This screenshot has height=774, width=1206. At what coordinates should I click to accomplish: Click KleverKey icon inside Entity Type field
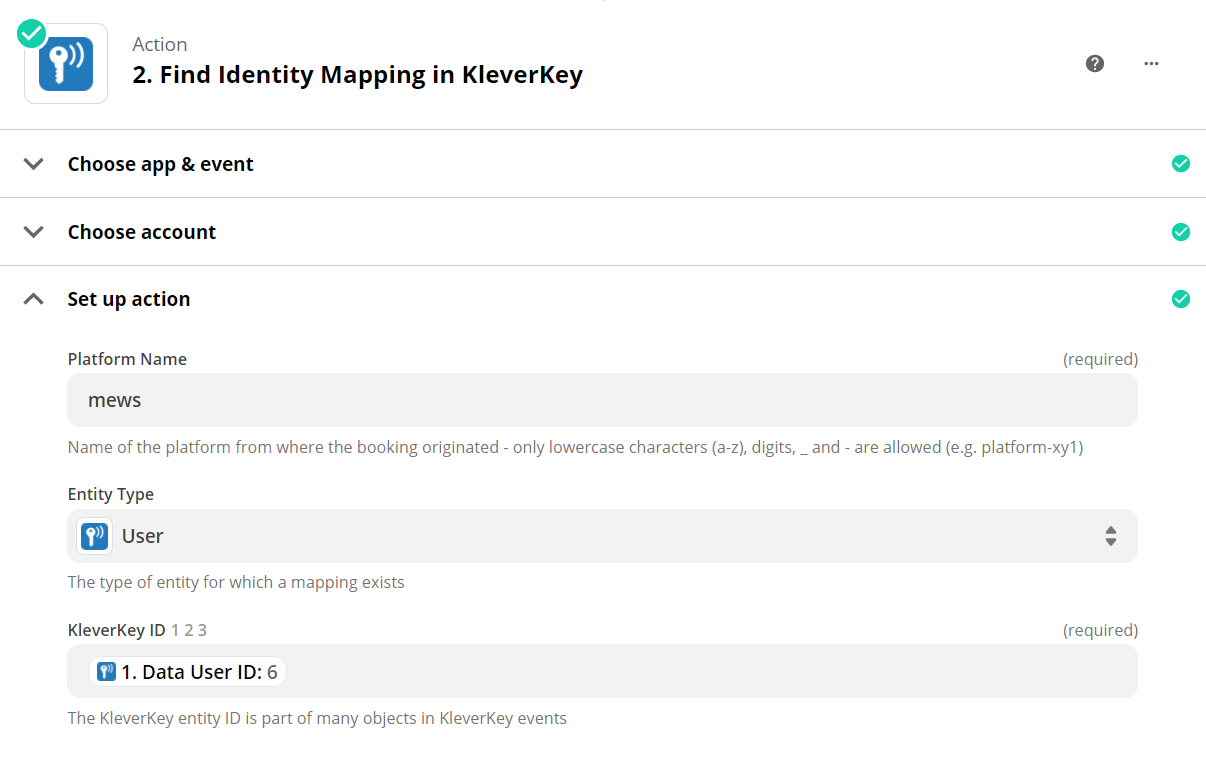[x=95, y=536]
